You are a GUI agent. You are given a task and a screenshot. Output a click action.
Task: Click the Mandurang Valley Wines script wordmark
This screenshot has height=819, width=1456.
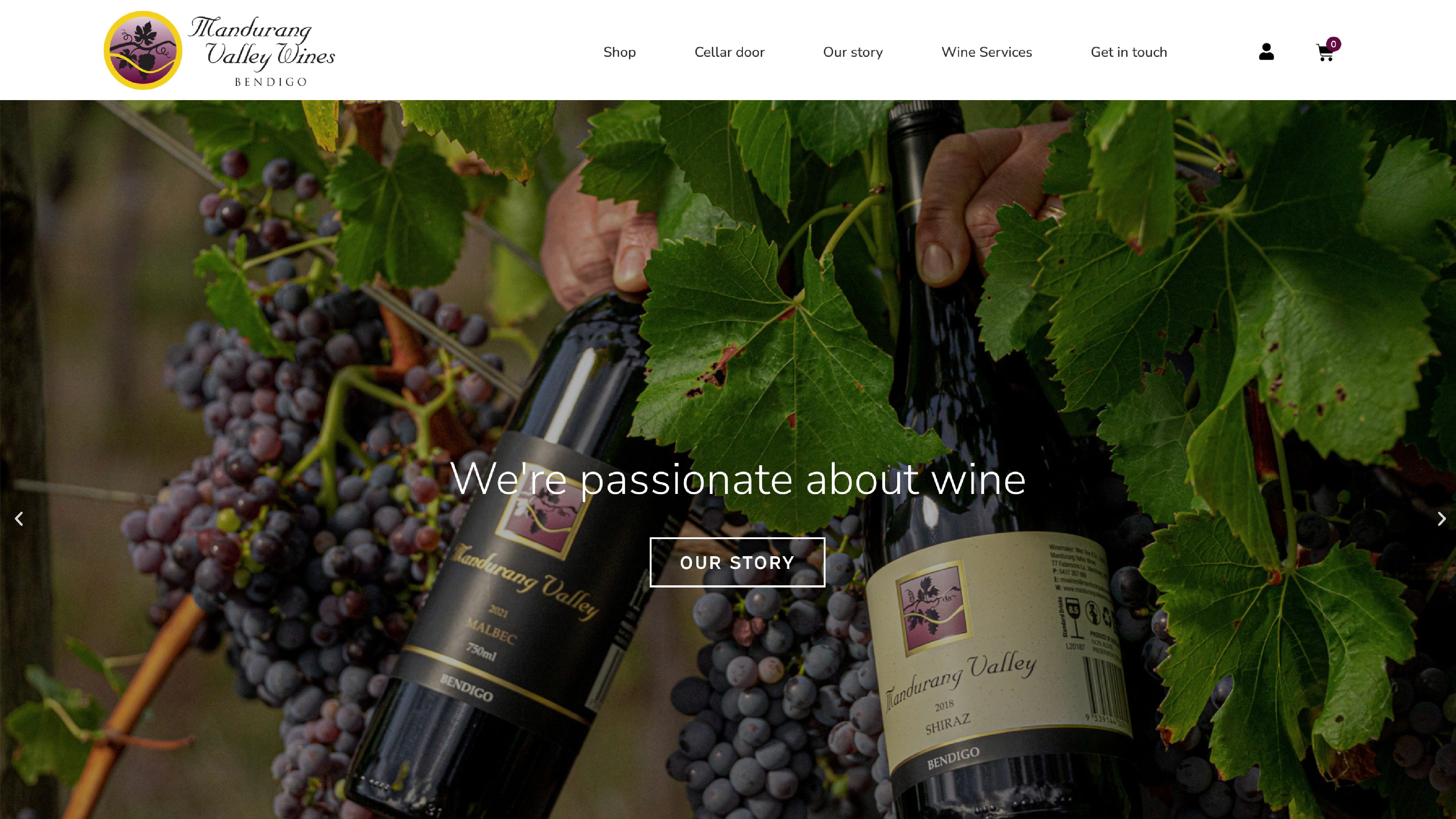click(x=262, y=42)
